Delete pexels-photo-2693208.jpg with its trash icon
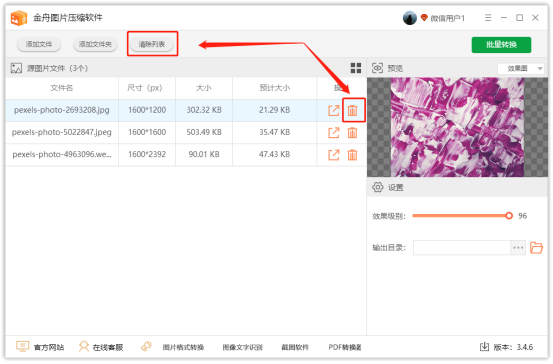553x364 pixels. (x=352, y=110)
